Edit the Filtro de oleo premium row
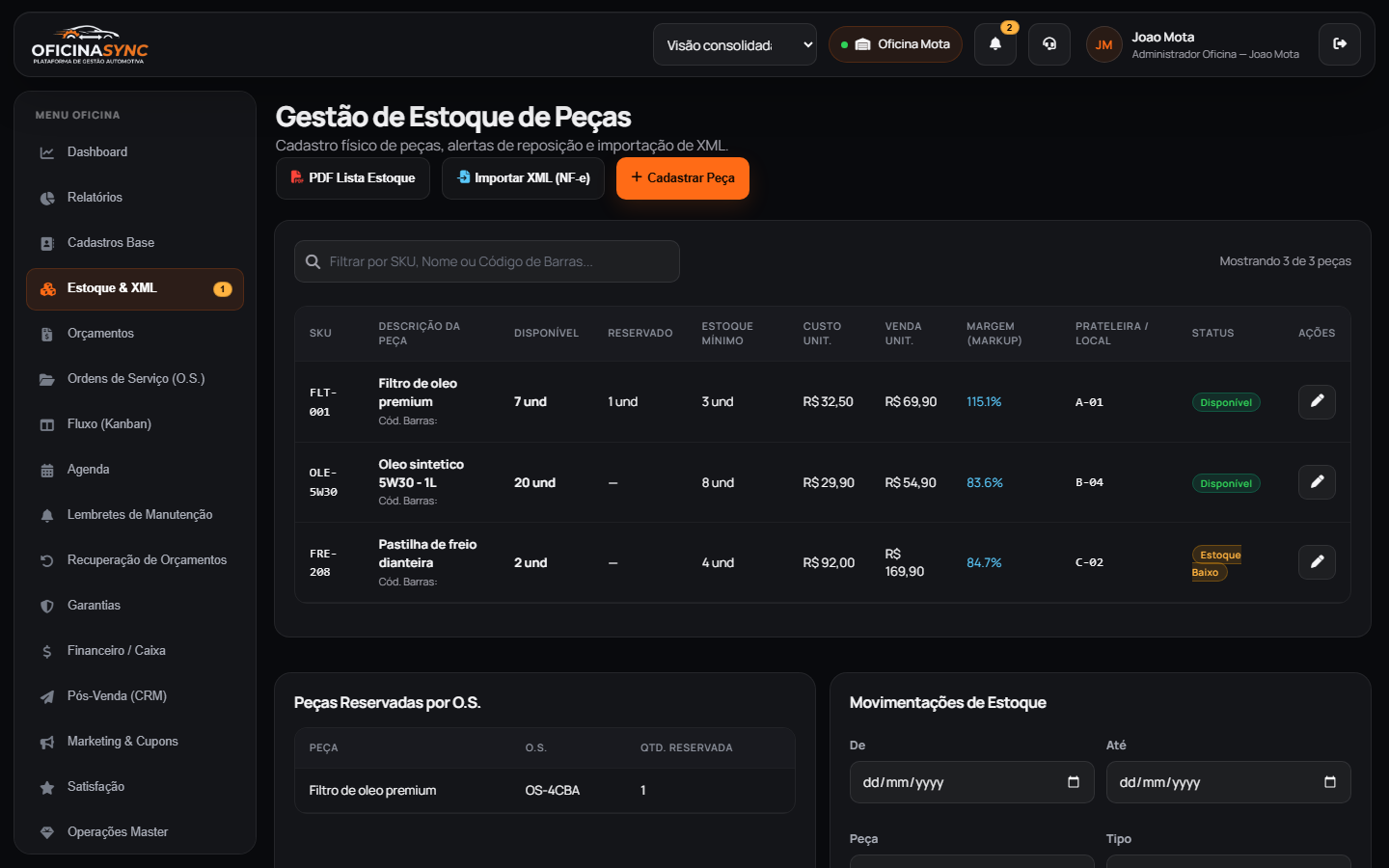This screenshot has height=868, width=1389. (1317, 401)
